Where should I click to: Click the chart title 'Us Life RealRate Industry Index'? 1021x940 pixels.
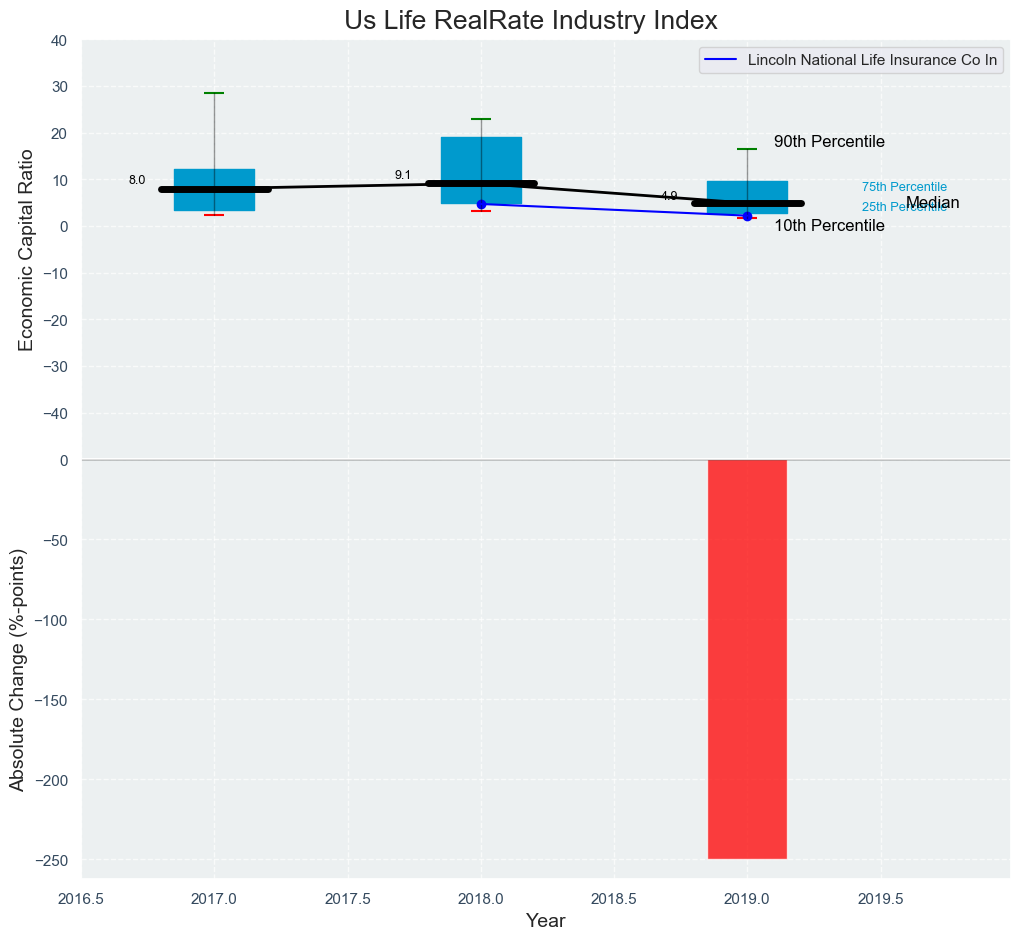tap(530, 21)
